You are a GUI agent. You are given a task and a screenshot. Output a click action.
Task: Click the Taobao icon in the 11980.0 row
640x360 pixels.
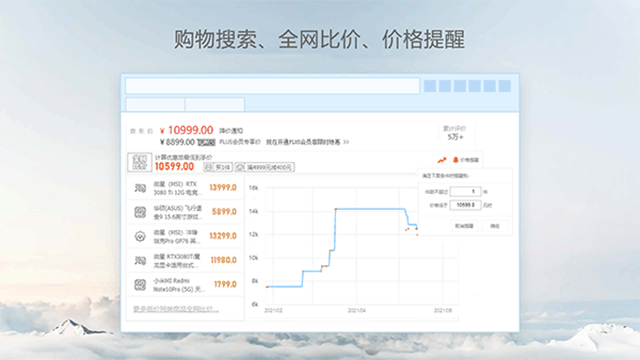pyautogui.click(x=140, y=260)
